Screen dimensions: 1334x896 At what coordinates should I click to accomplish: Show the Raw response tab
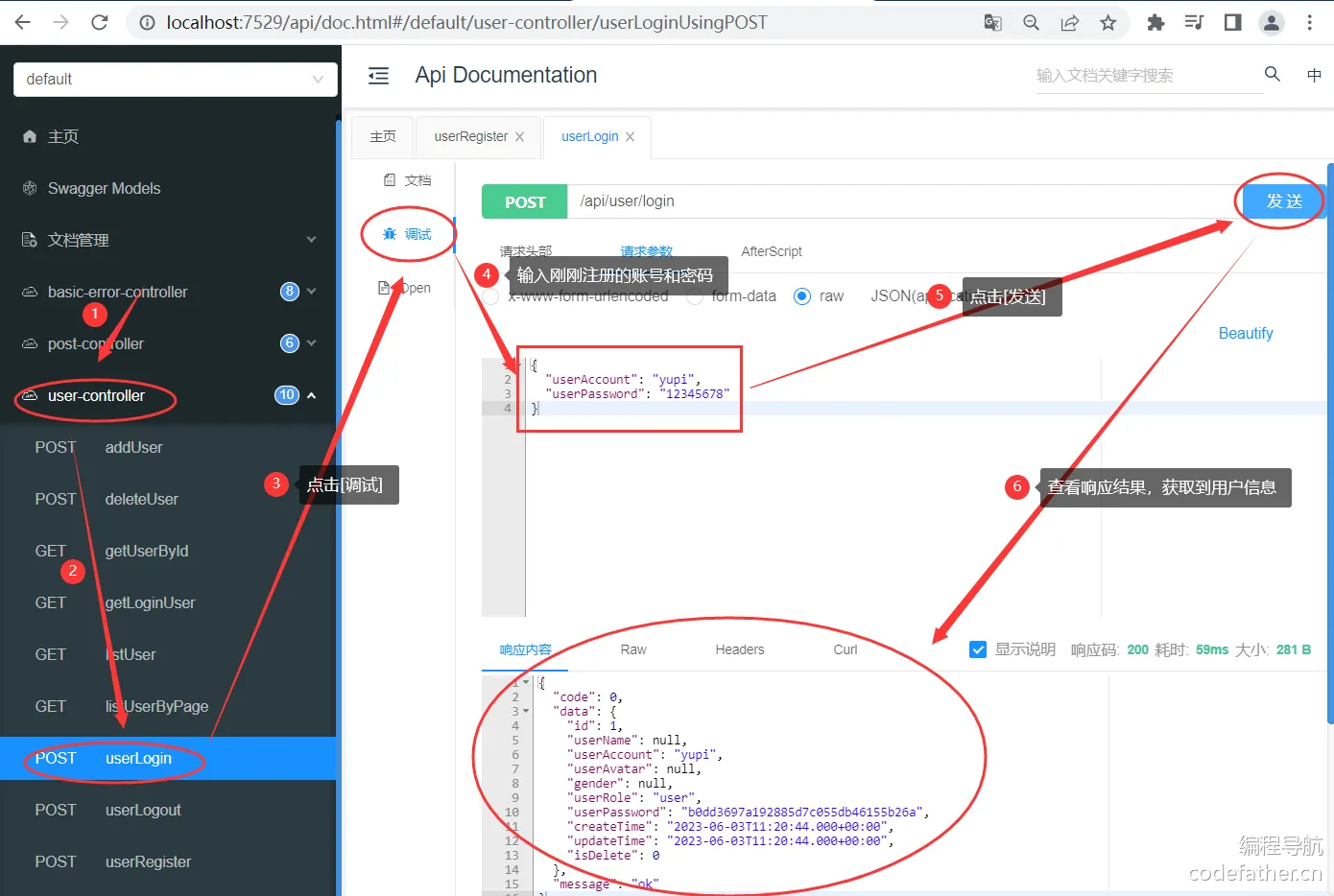tap(633, 649)
